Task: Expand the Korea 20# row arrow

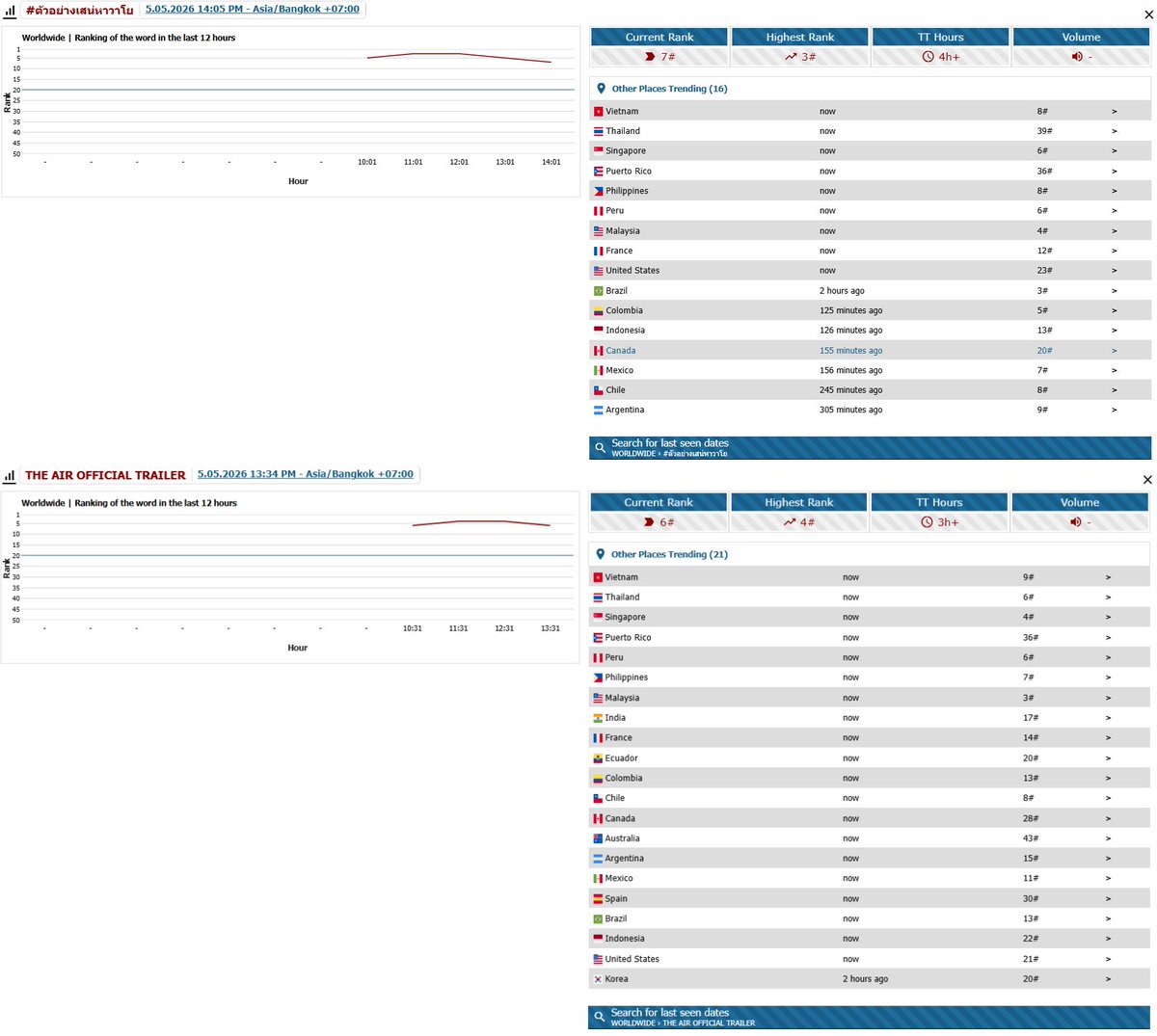Action: [1109, 979]
